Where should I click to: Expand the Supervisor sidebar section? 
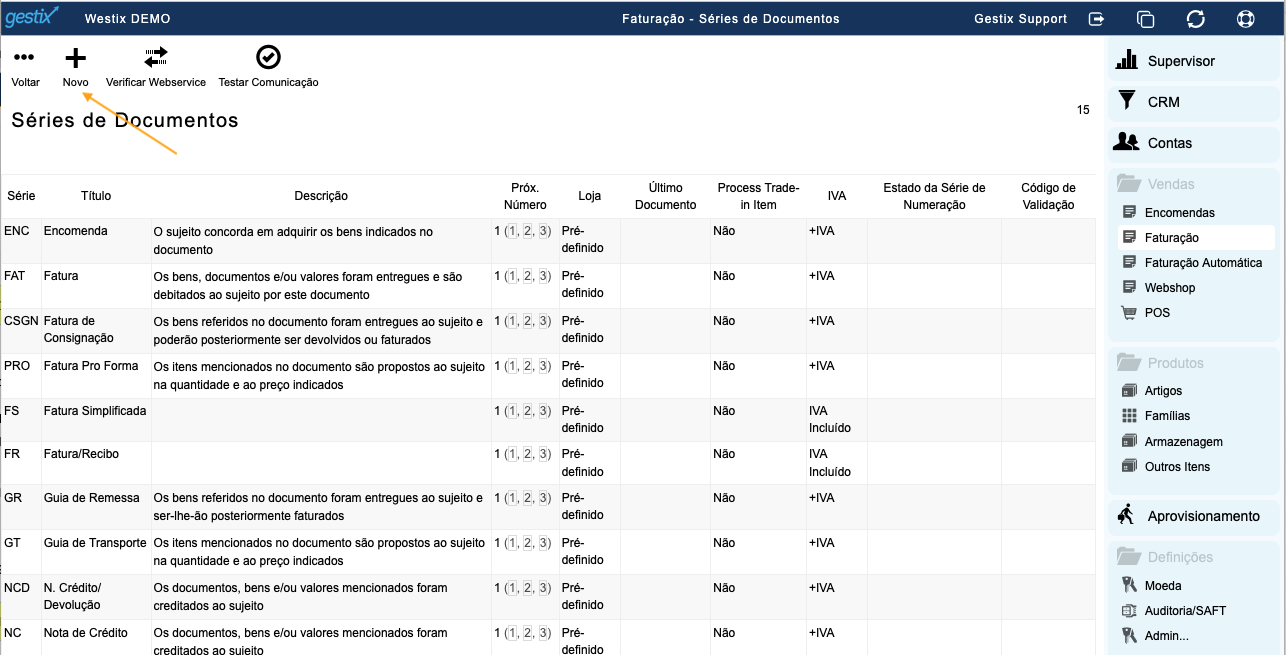(1180, 61)
